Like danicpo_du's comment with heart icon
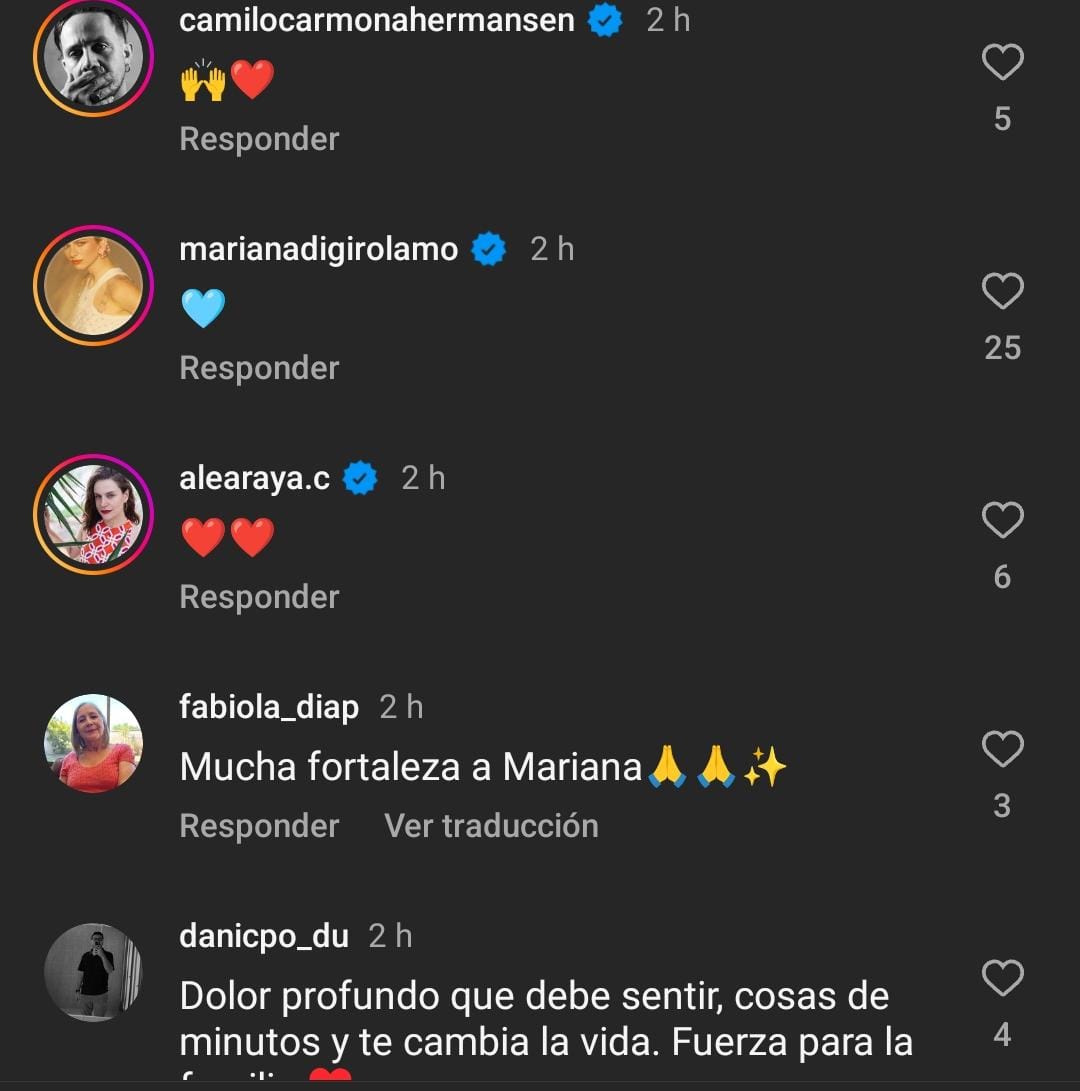 pos(1002,977)
